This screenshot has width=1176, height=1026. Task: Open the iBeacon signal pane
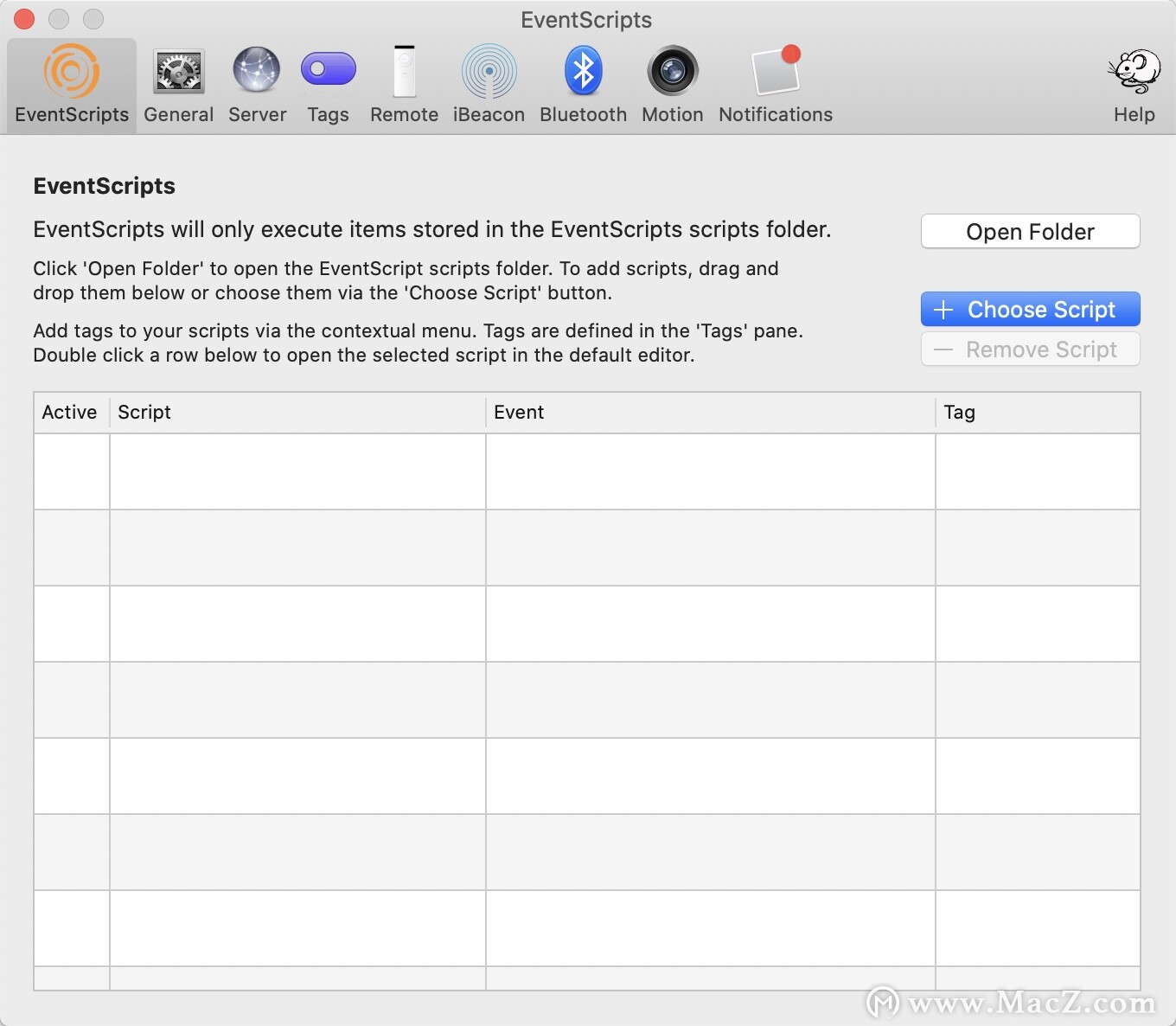[489, 85]
